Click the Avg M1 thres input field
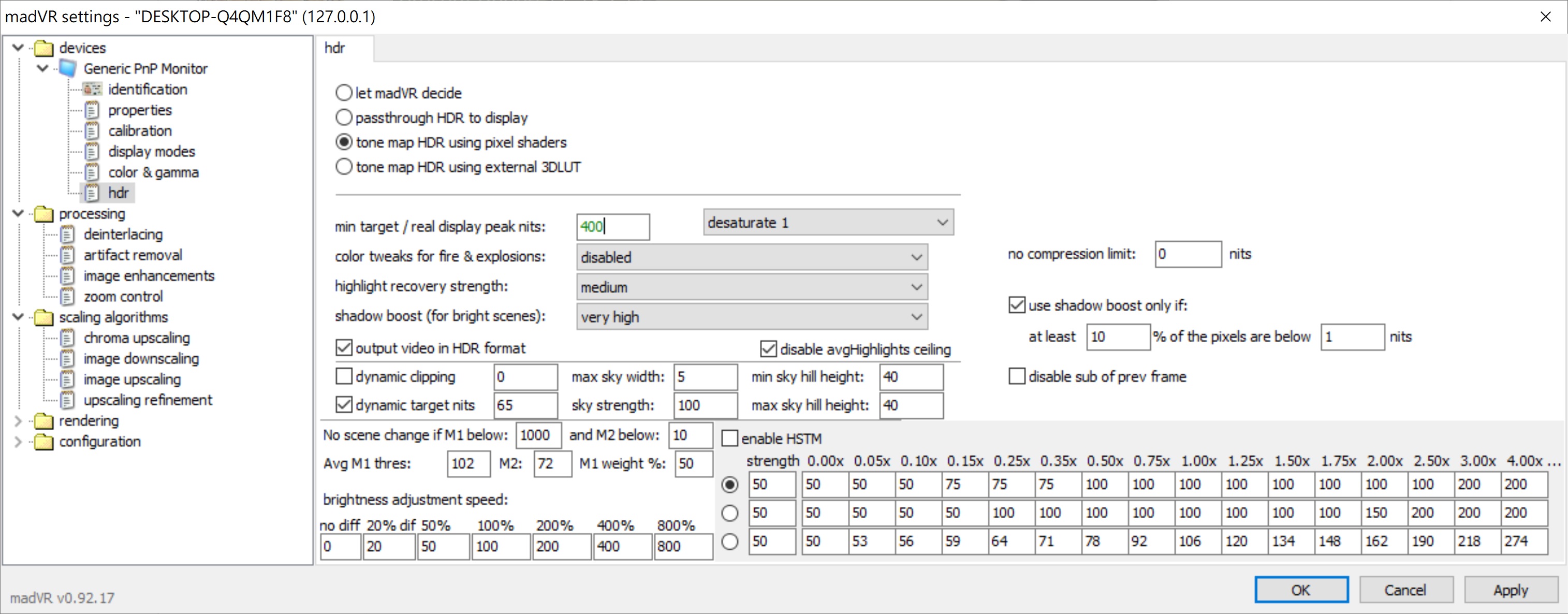 click(x=468, y=464)
